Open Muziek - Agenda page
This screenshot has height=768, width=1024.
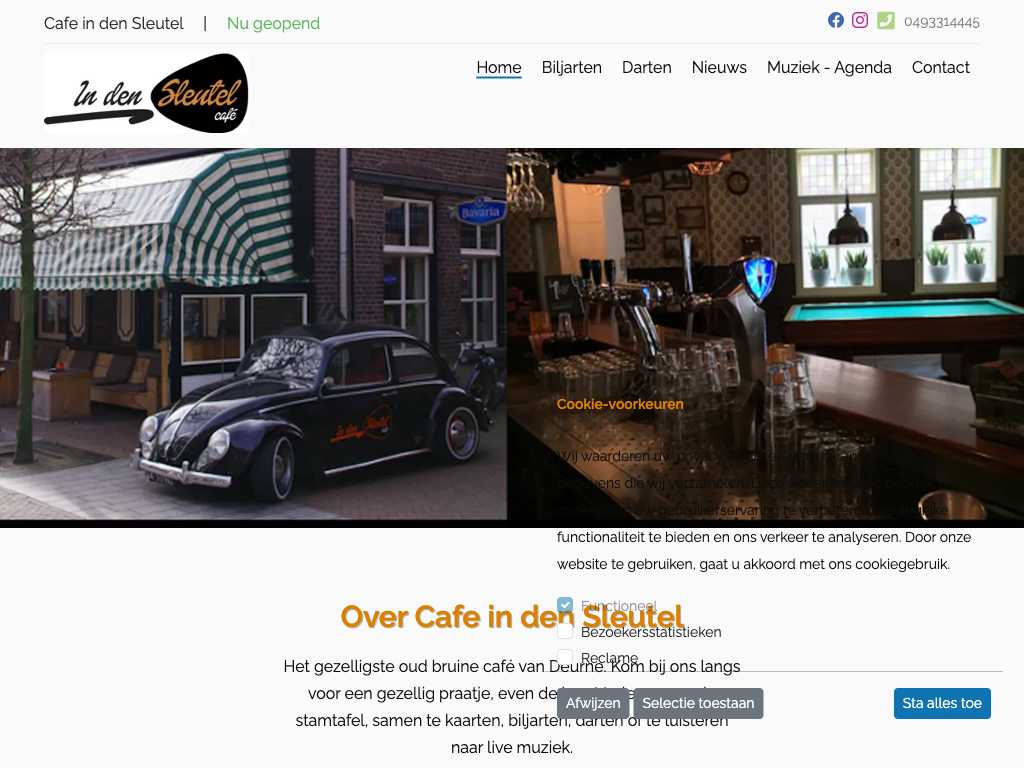coord(829,67)
